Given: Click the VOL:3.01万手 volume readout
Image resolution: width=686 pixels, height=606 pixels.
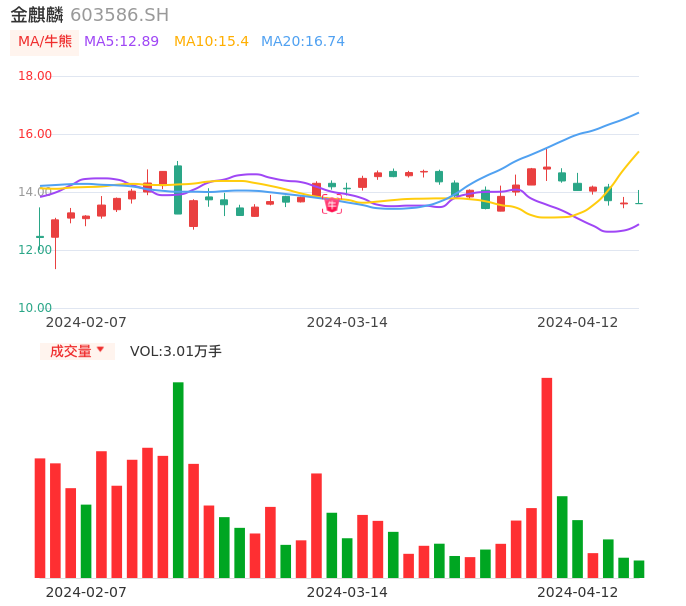Looking at the screenshot, I should click(x=175, y=351).
